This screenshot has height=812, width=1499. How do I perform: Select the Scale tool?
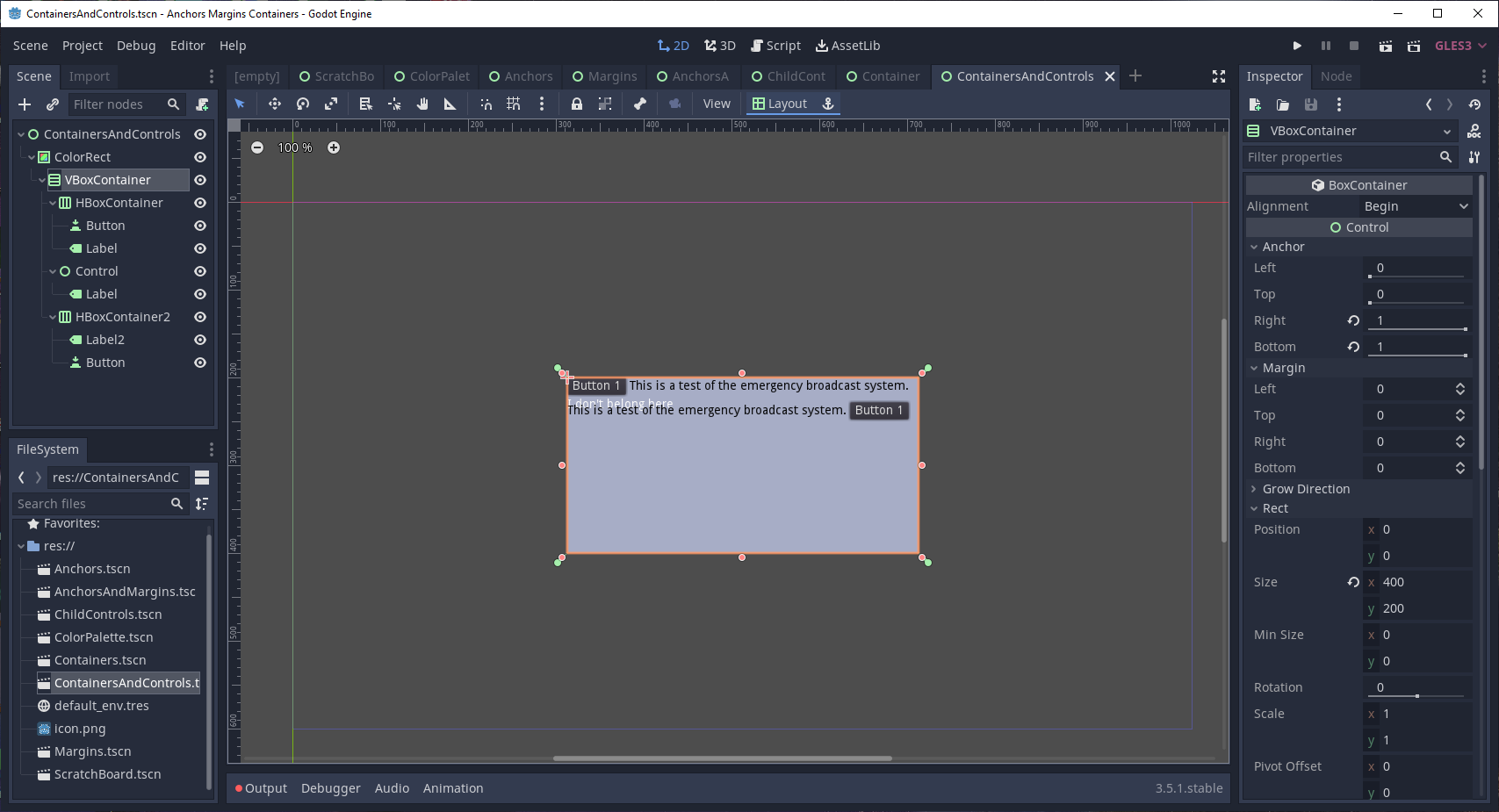[x=331, y=104]
